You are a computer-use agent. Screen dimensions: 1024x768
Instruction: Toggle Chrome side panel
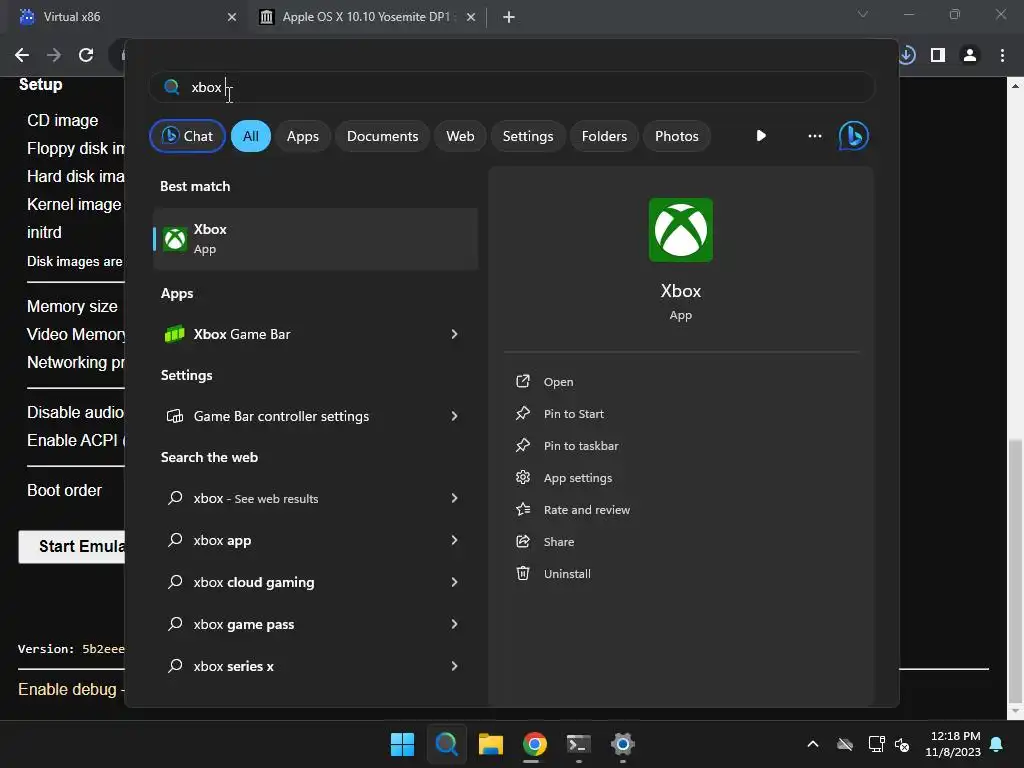[938, 56]
